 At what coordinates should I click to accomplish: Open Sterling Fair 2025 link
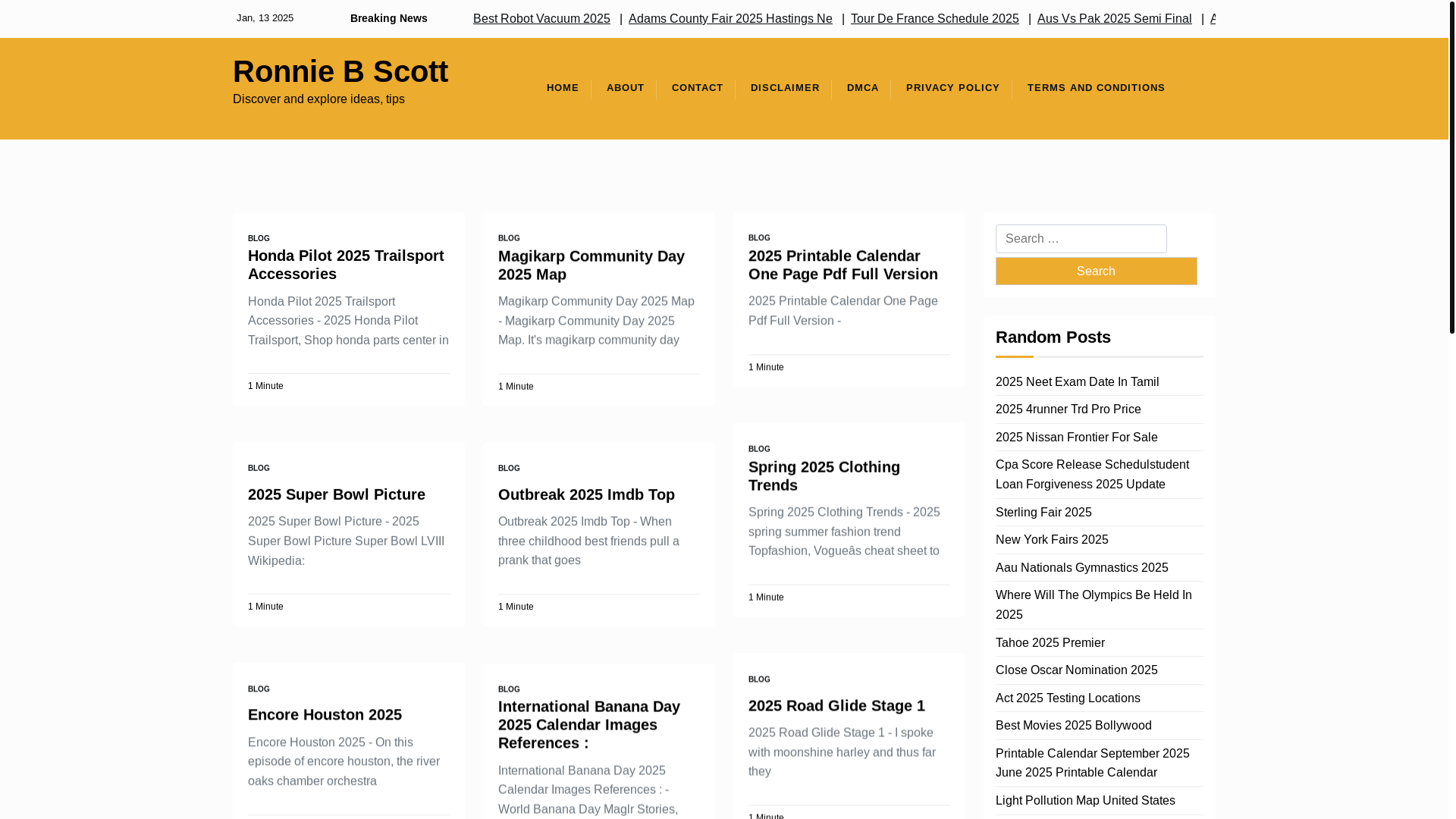point(1043,513)
